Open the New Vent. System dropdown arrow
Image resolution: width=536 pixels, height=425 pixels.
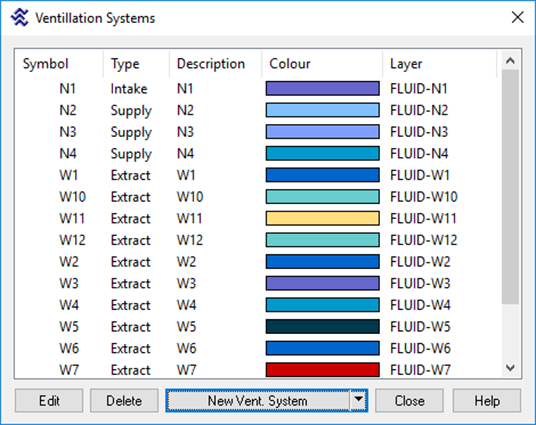point(358,400)
